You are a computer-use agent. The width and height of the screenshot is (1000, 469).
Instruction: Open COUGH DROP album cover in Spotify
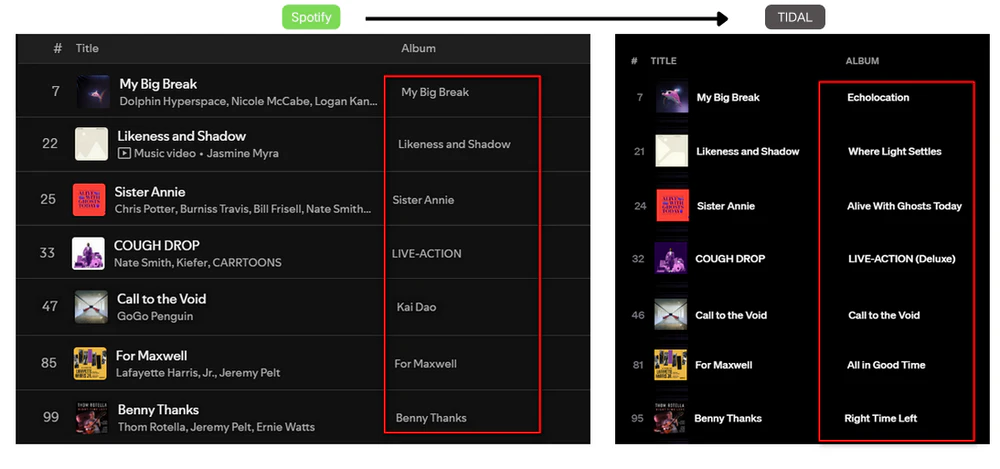(x=88, y=253)
